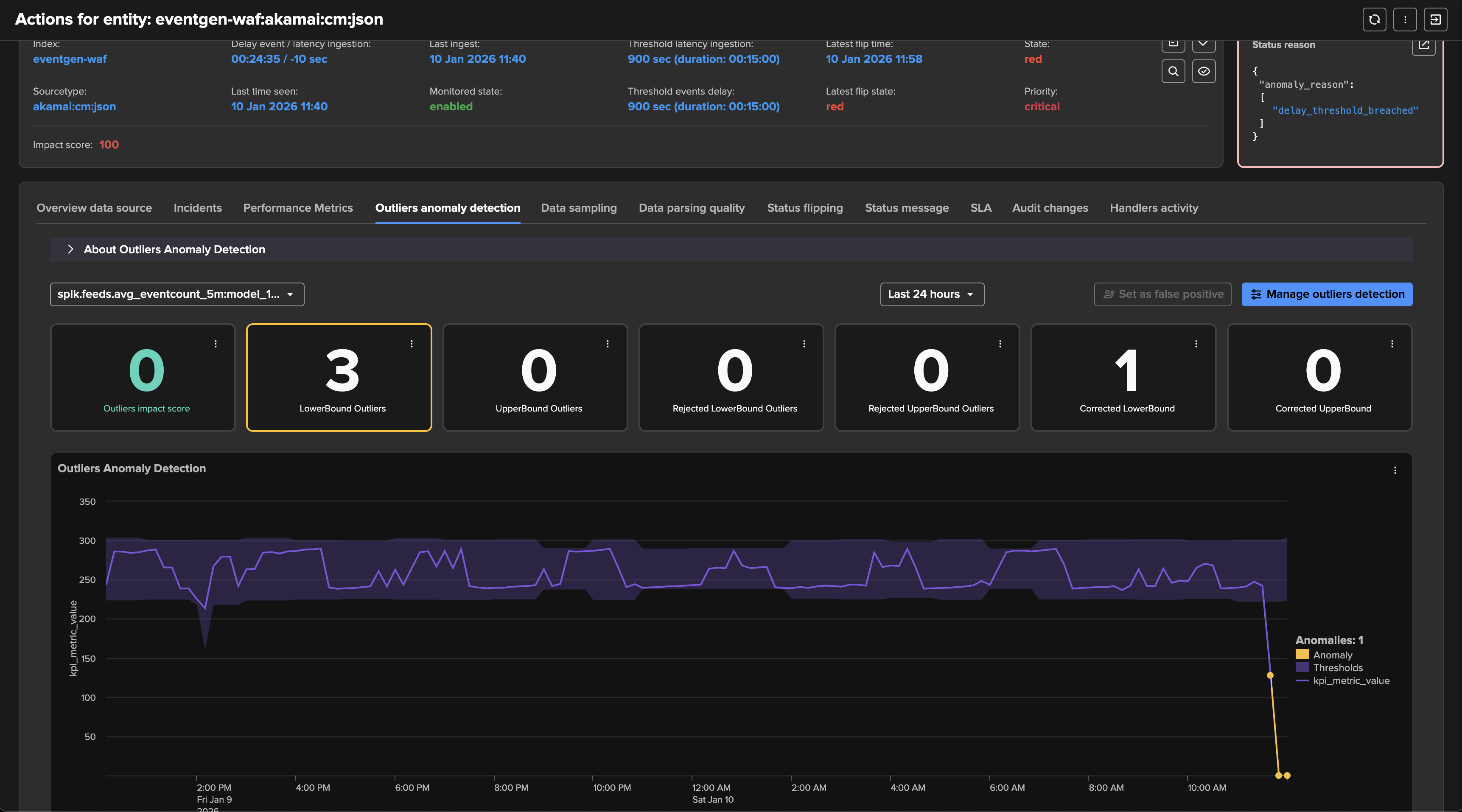1462x812 pixels.
Task: Toggle Anomaly series in chart legend
Action: [1332, 655]
